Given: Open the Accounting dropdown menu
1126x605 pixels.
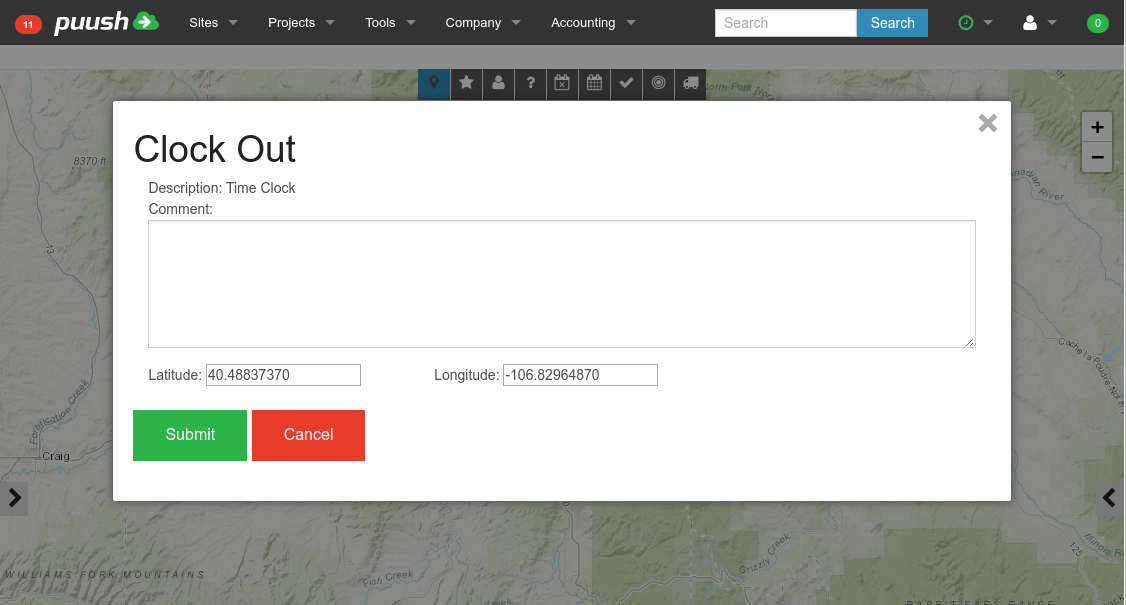Looking at the screenshot, I should [x=593, y=23].
